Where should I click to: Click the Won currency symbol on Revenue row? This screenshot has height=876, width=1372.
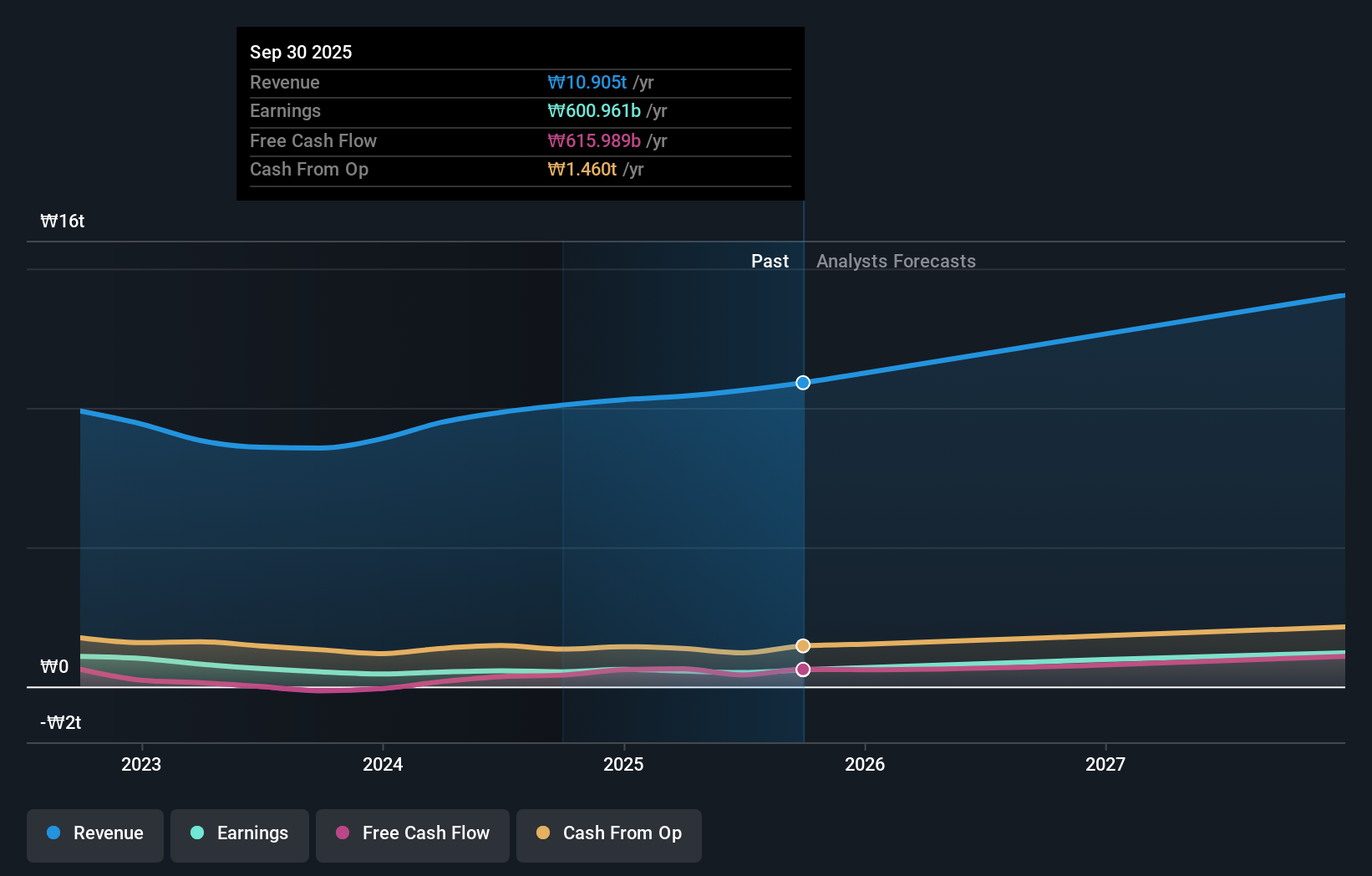coord(557,82)
